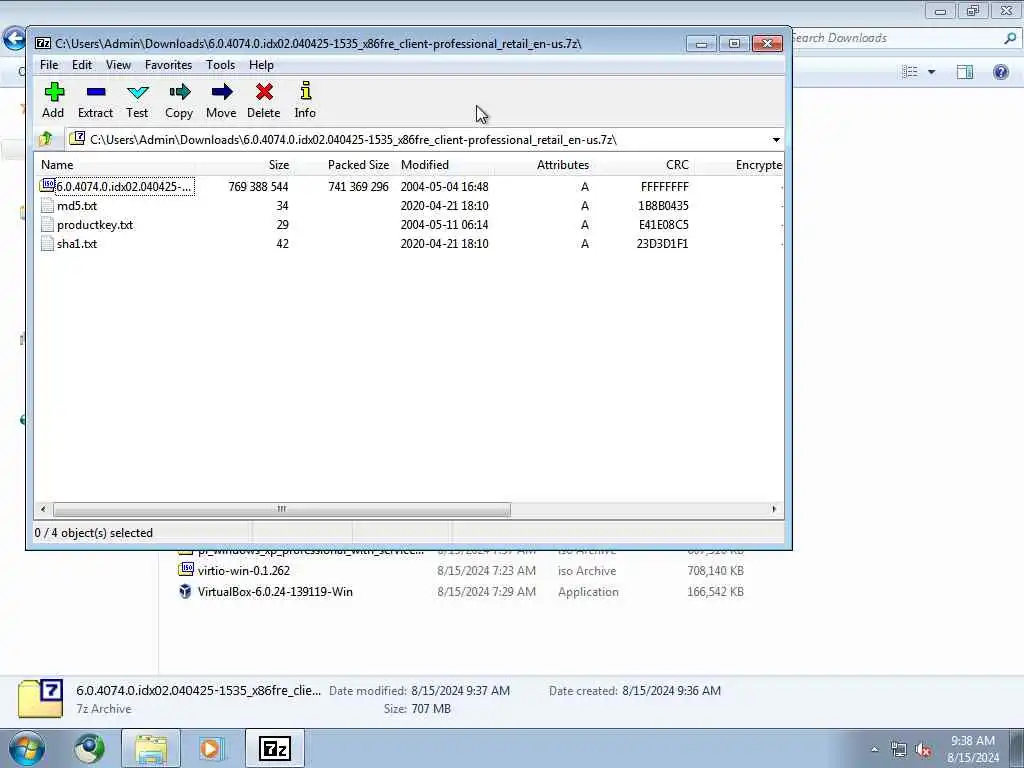Select the Move toolbar icon
1024x768 pixels.
click(x=222, y=91)
